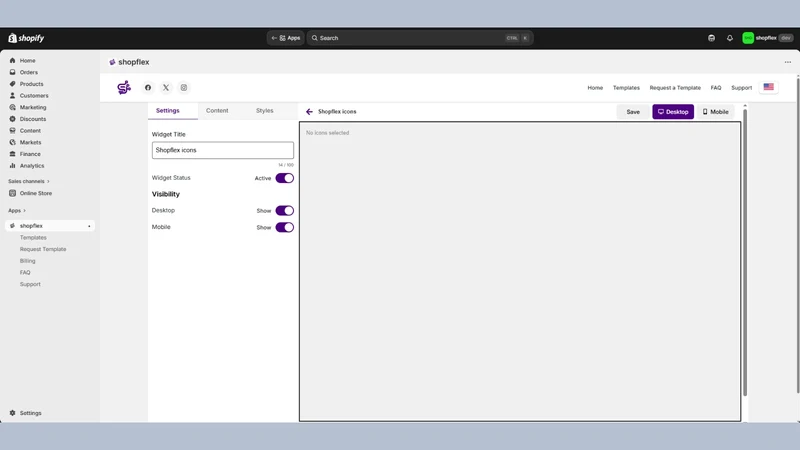
Task: Pin the shopflex app in sidebar
Action: (x=89, y=226)
